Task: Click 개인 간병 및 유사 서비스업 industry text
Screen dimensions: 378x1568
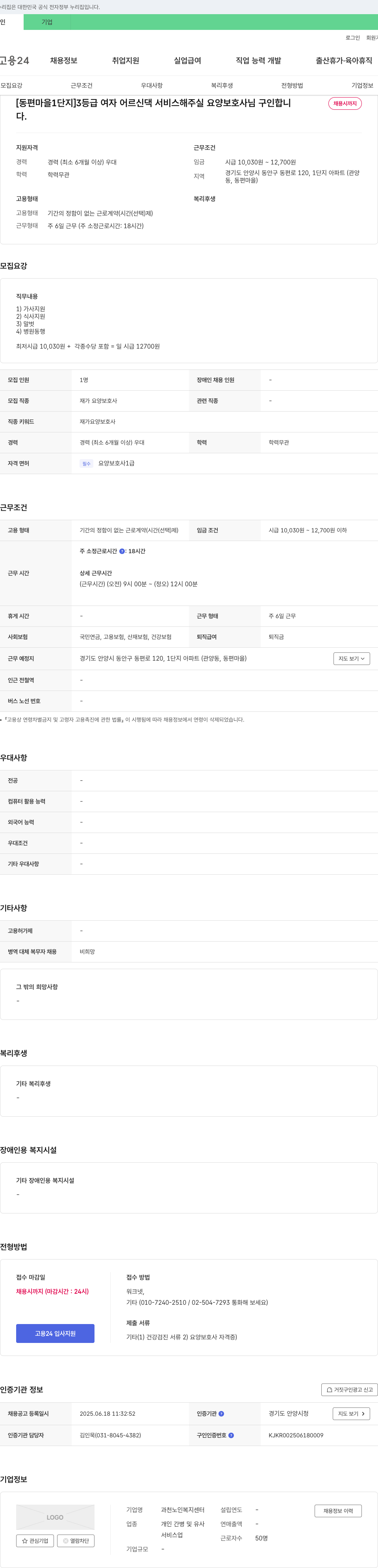Action: (x=183, y=1530)
